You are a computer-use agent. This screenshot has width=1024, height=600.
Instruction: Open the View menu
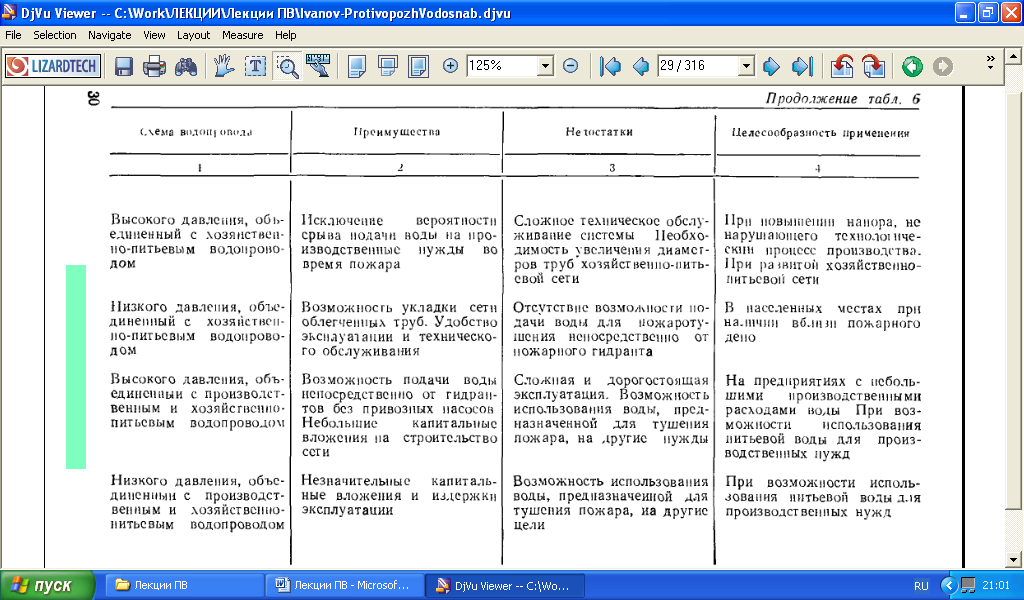point(154,35)
